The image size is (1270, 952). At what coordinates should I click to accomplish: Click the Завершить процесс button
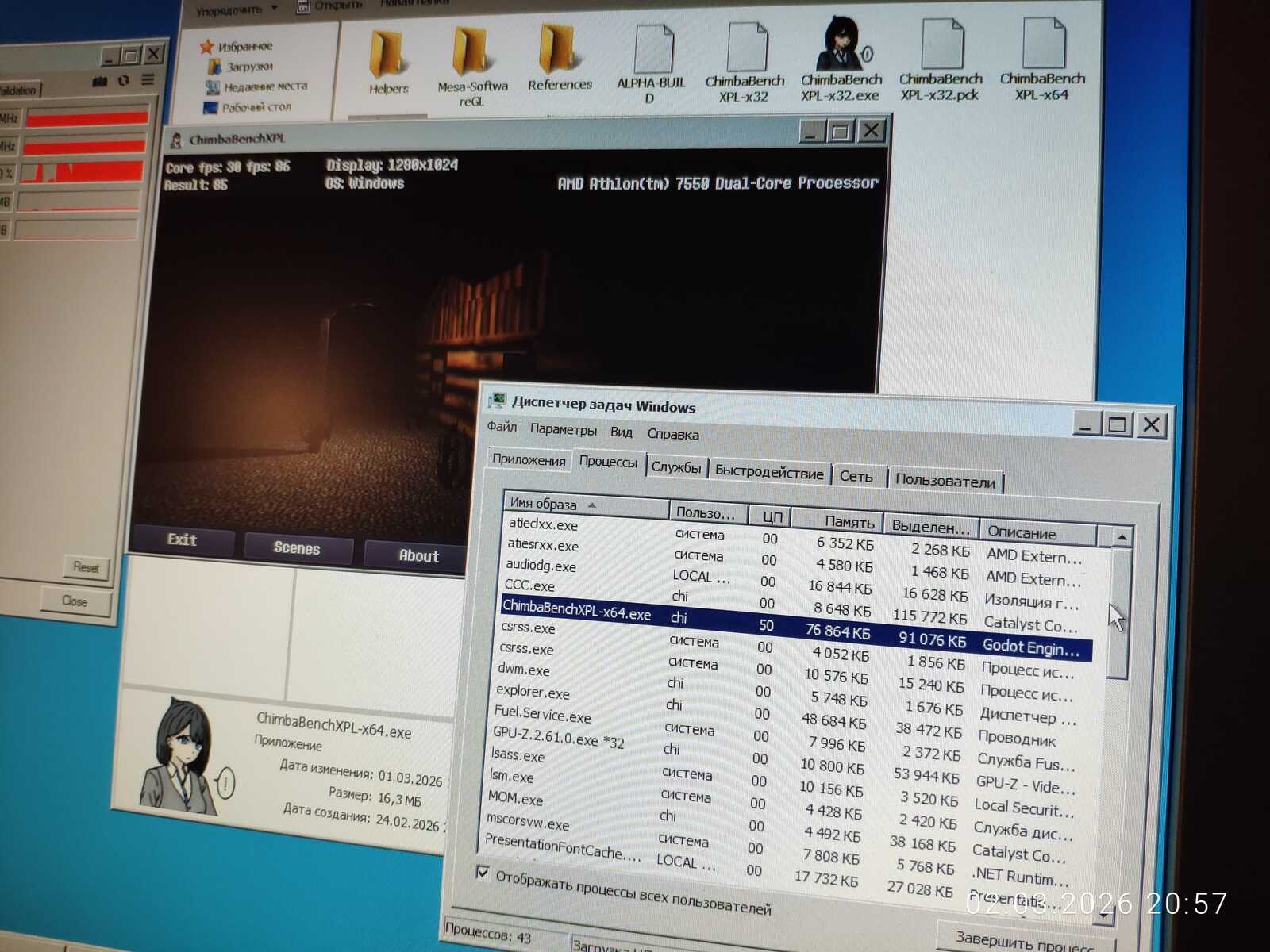(x=1025, y=940)
